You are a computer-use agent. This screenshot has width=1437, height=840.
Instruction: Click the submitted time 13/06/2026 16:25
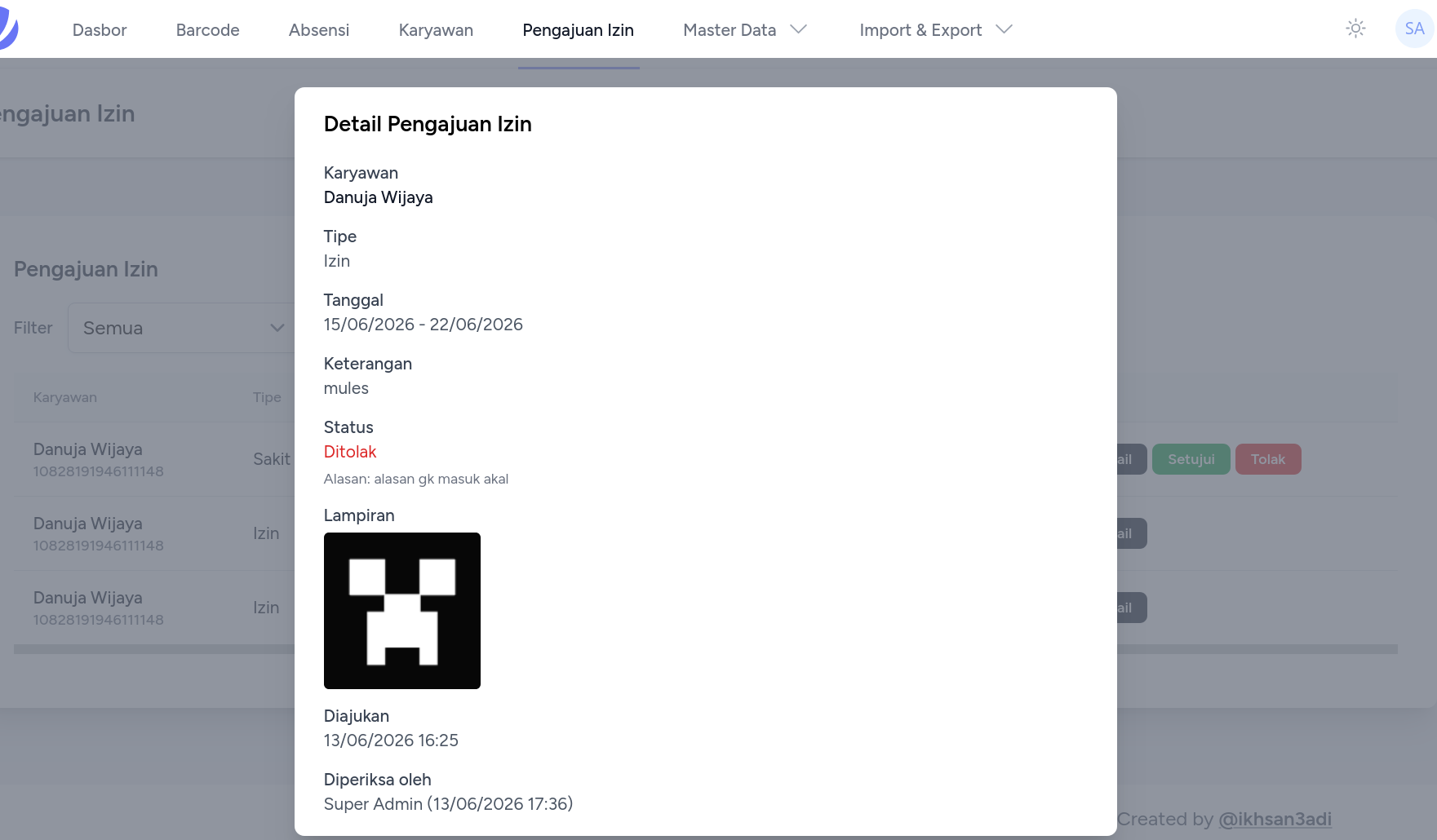point(391,741)
